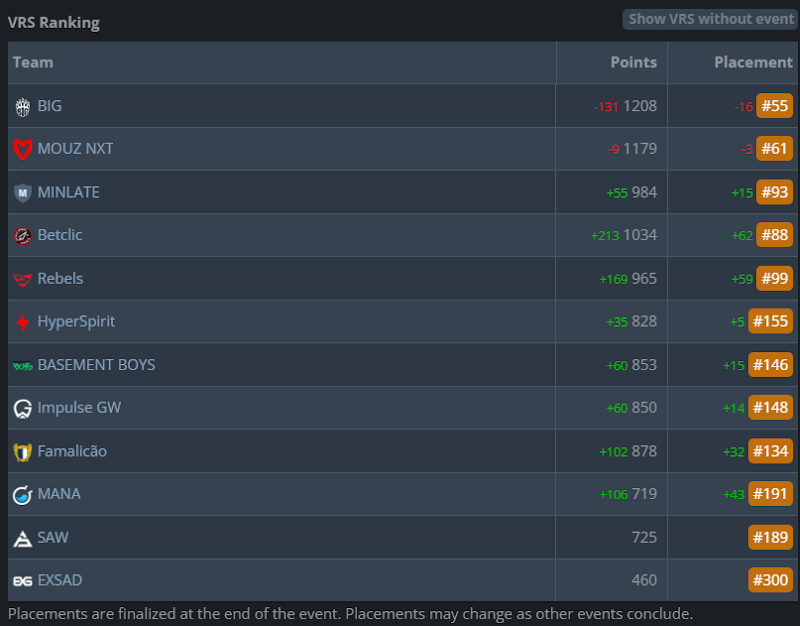Click Betclic's +62 placement change
The width and height of the screenshot is (800, 626).
[742, 236]
